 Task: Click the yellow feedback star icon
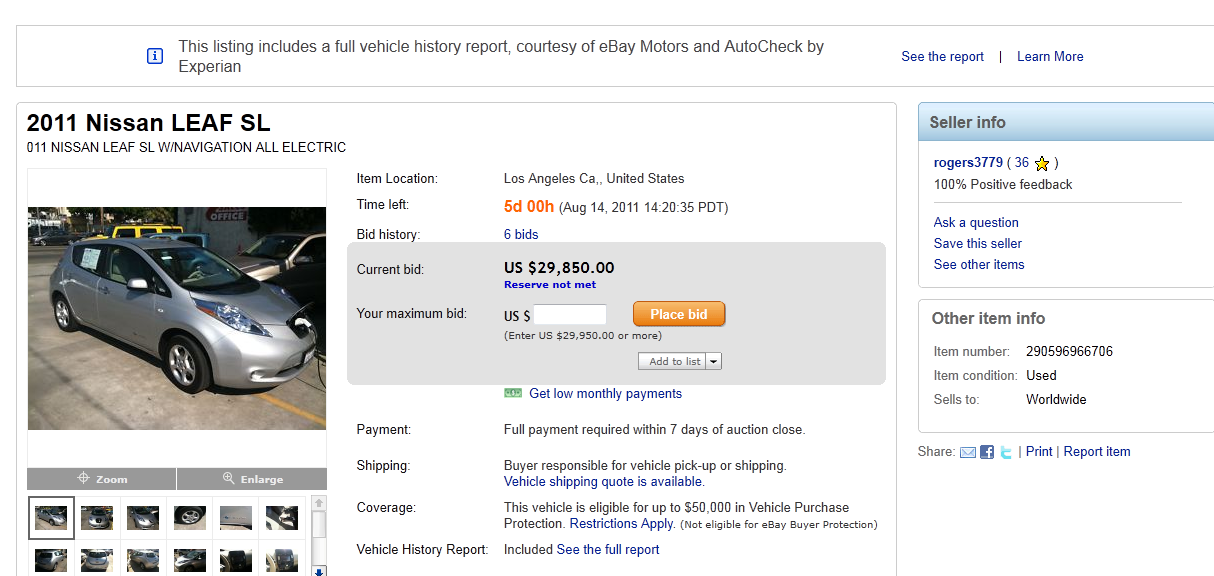(x=1042, y=163)
